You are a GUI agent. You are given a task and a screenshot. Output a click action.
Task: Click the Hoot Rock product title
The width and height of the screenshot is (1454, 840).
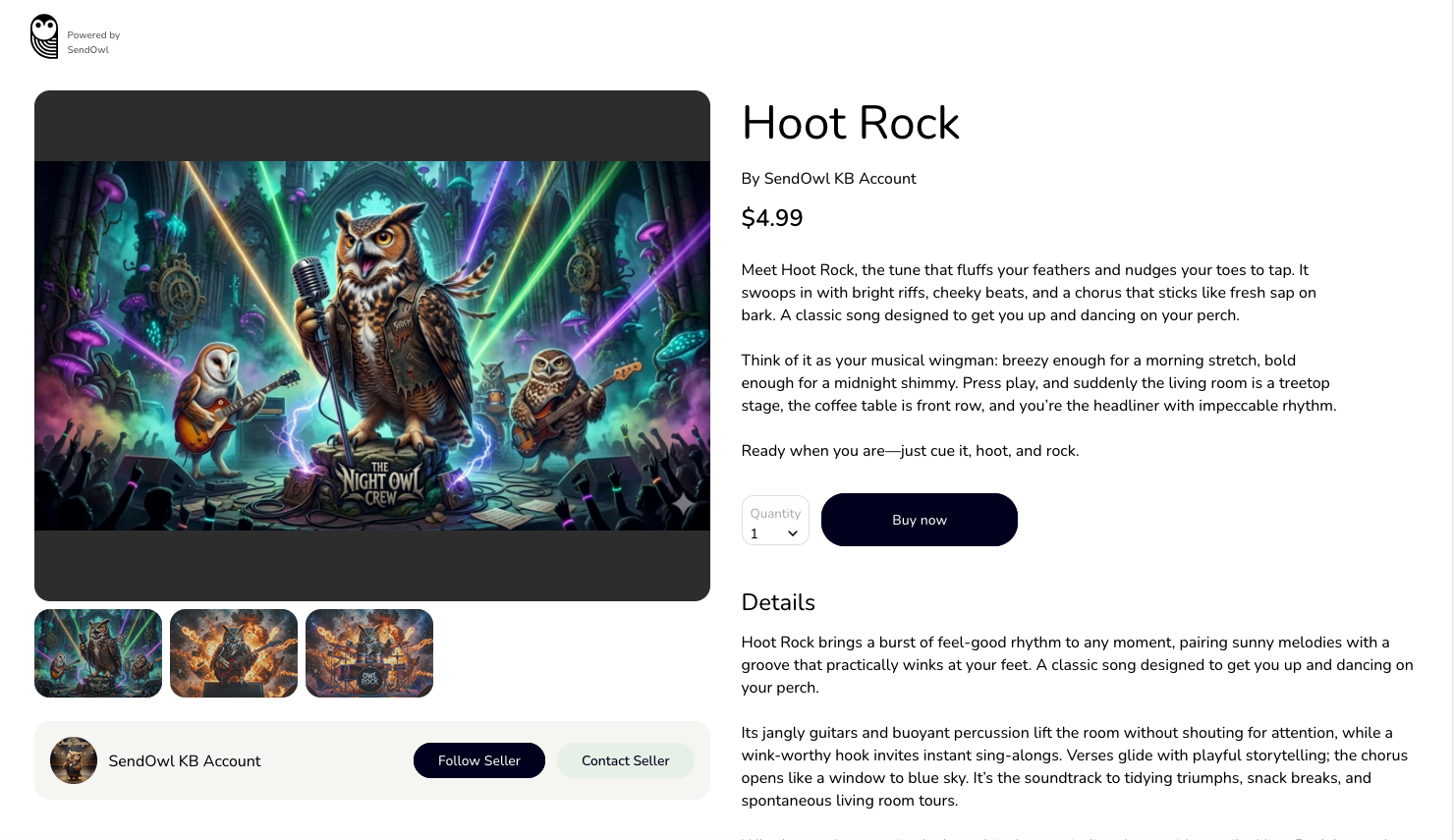pyautogui.click(x=850, y=123)
